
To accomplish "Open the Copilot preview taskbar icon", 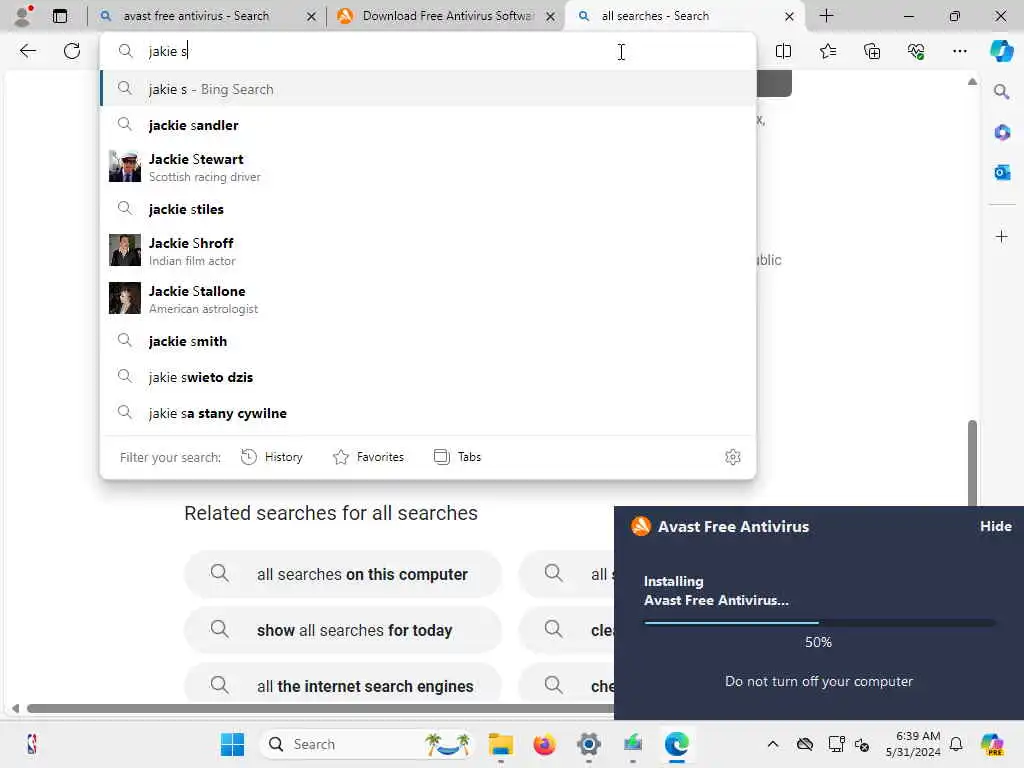I will tap(992, 744).
